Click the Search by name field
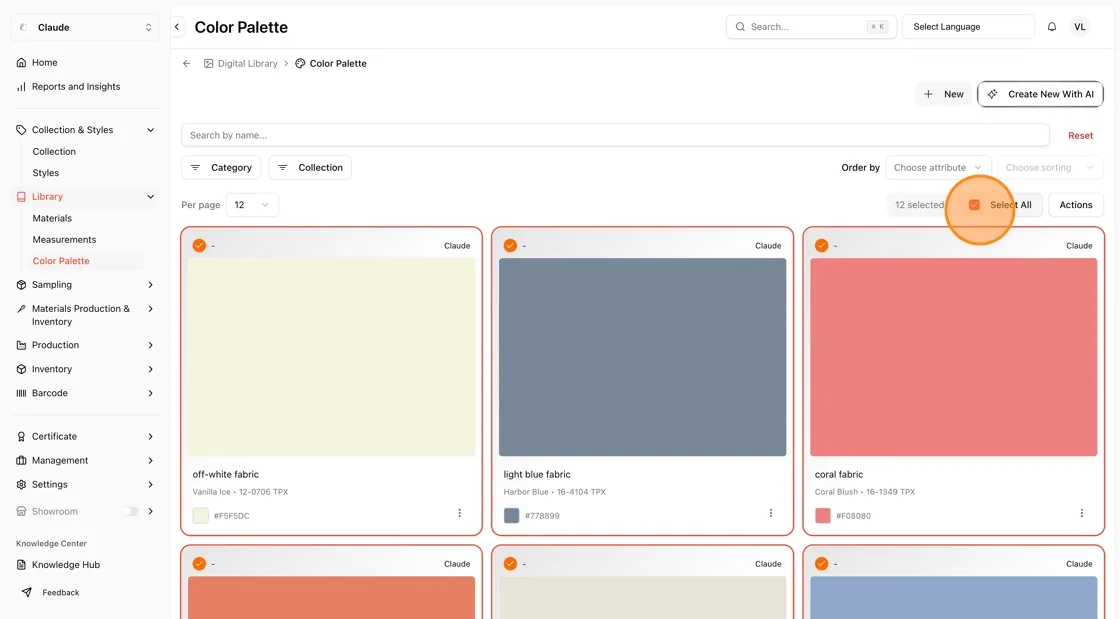Screen dimensions: 1120x619 [x=615, y=135]
